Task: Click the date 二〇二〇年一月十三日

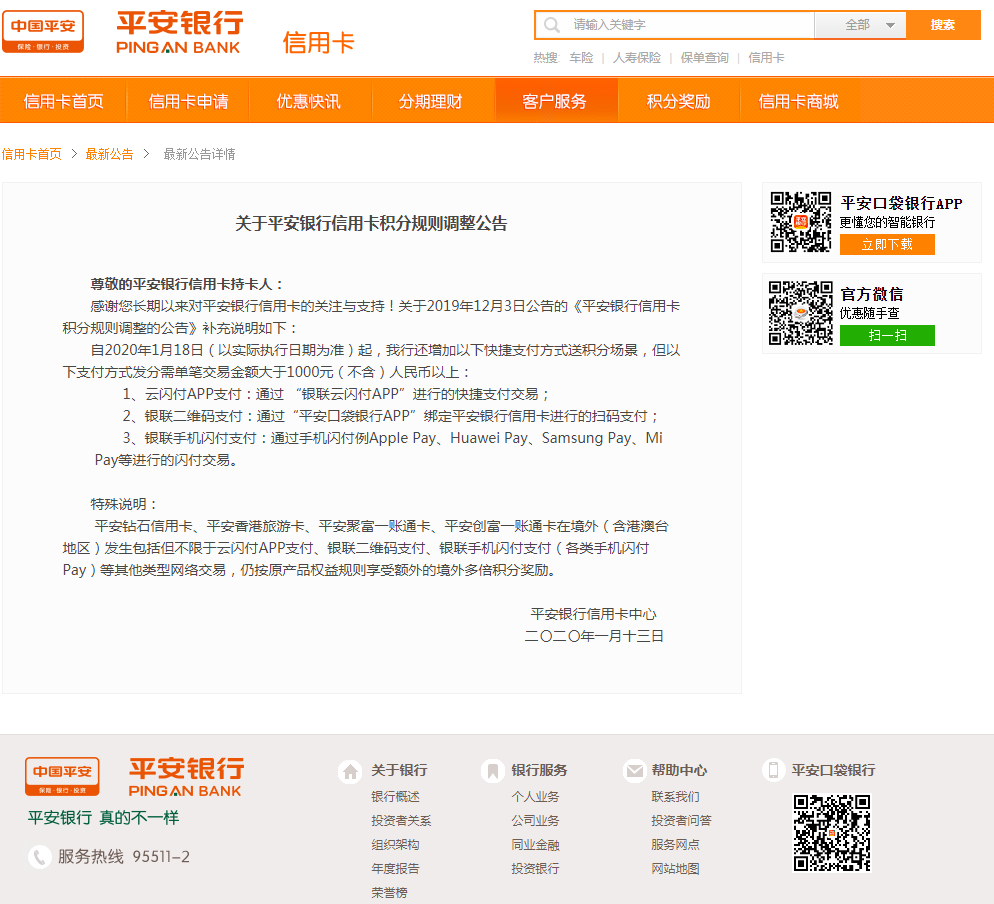Action: click(x=594, y=636)
